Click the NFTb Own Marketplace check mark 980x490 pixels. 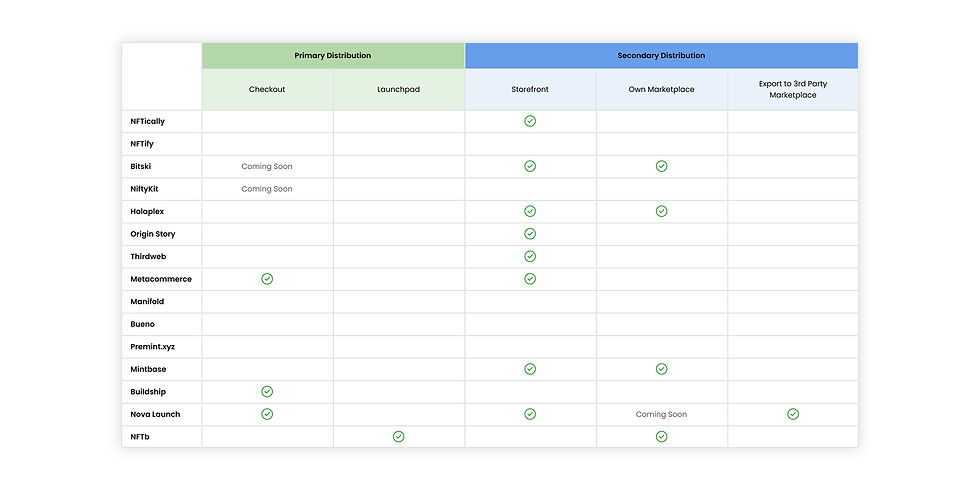[x=661, y=436]
